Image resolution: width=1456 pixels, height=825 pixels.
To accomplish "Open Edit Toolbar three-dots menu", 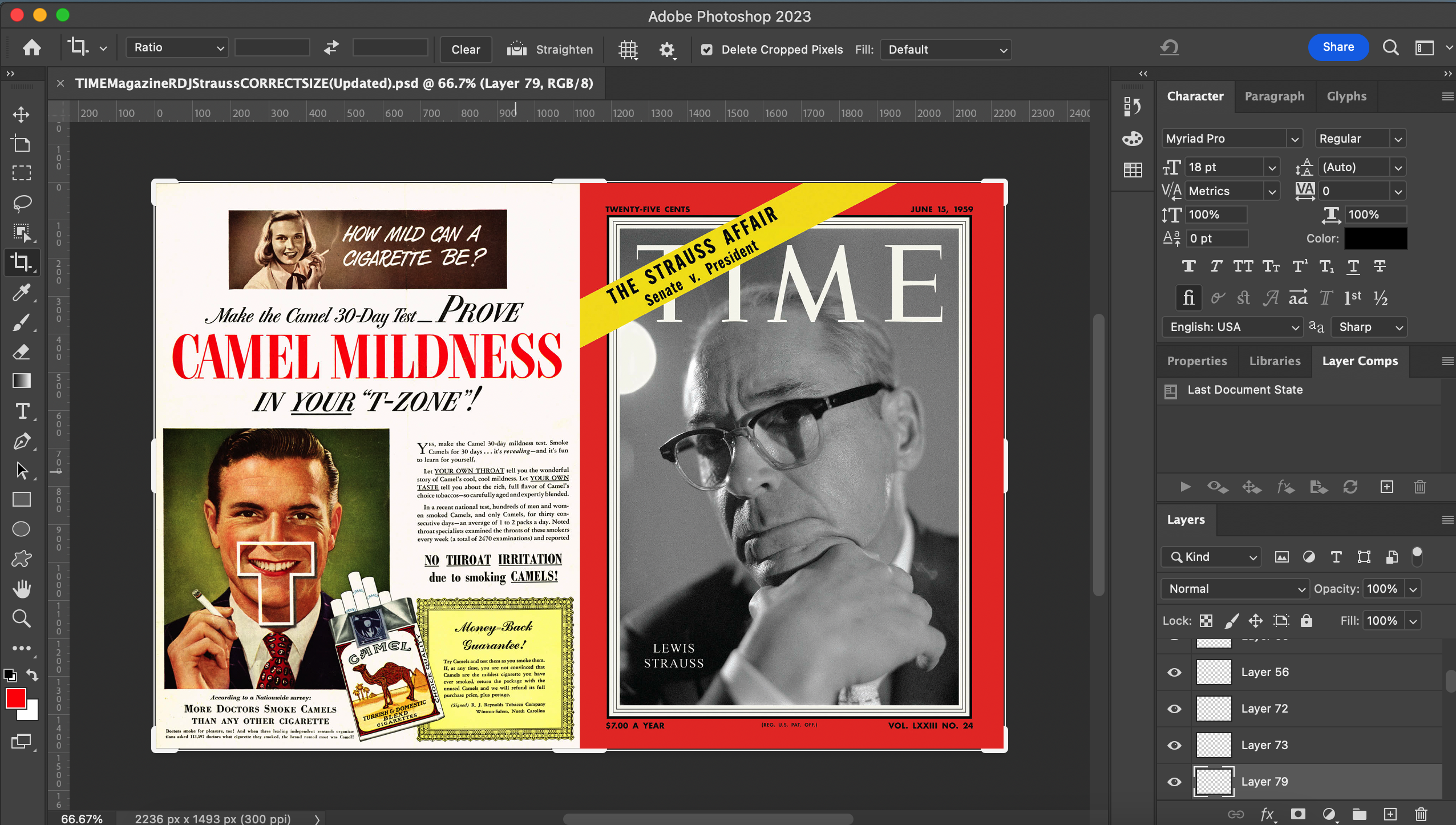I will pyautogui.click(x=22, y=648).
